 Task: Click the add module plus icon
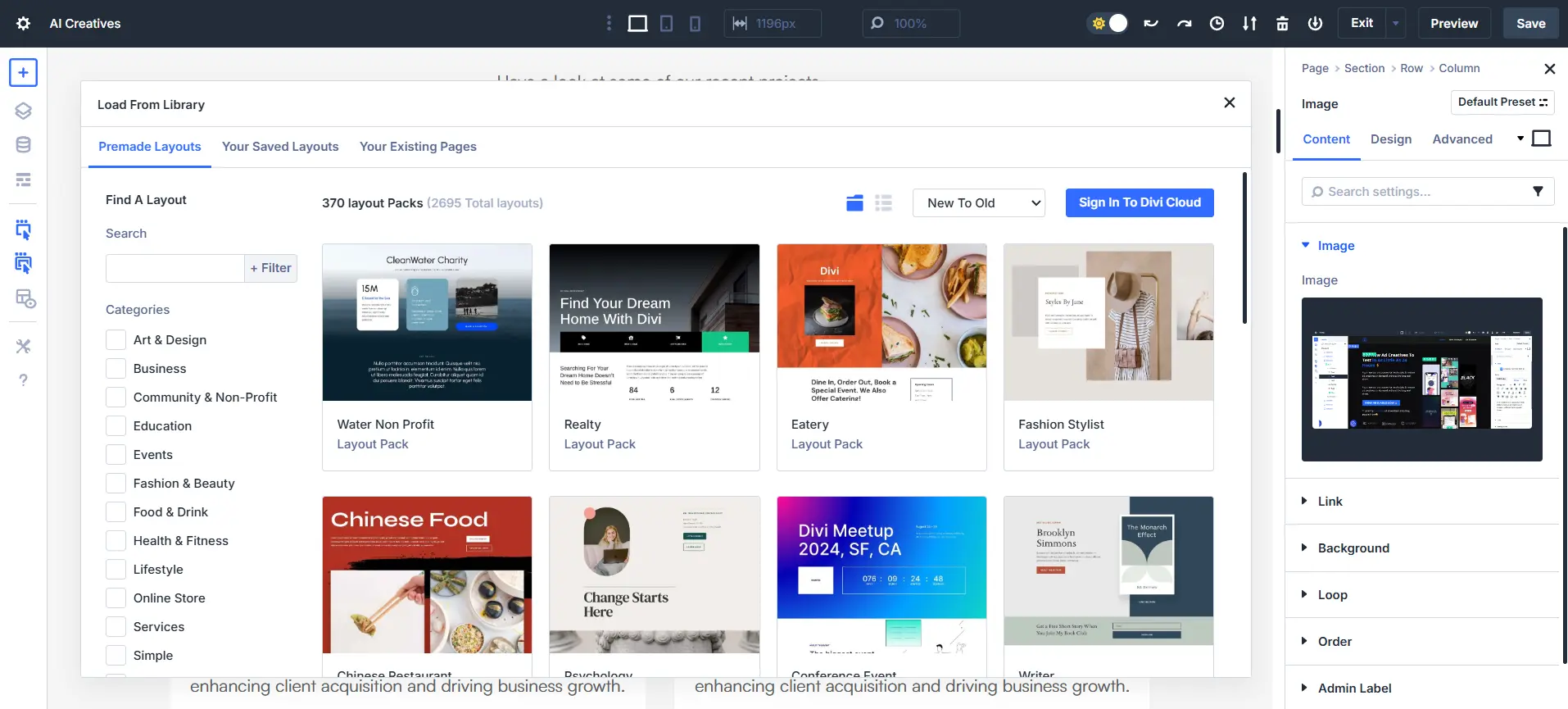[23, 73]
